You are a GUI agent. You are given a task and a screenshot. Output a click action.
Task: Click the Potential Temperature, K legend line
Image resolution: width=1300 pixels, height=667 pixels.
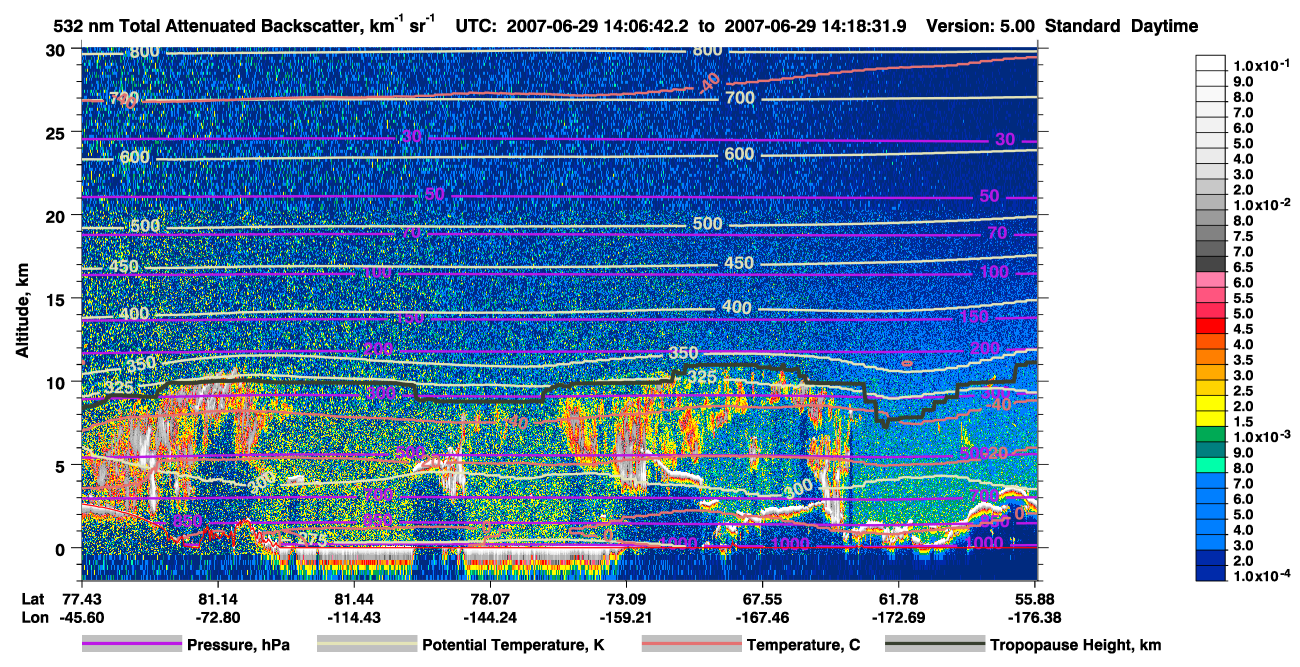[366, 645]
